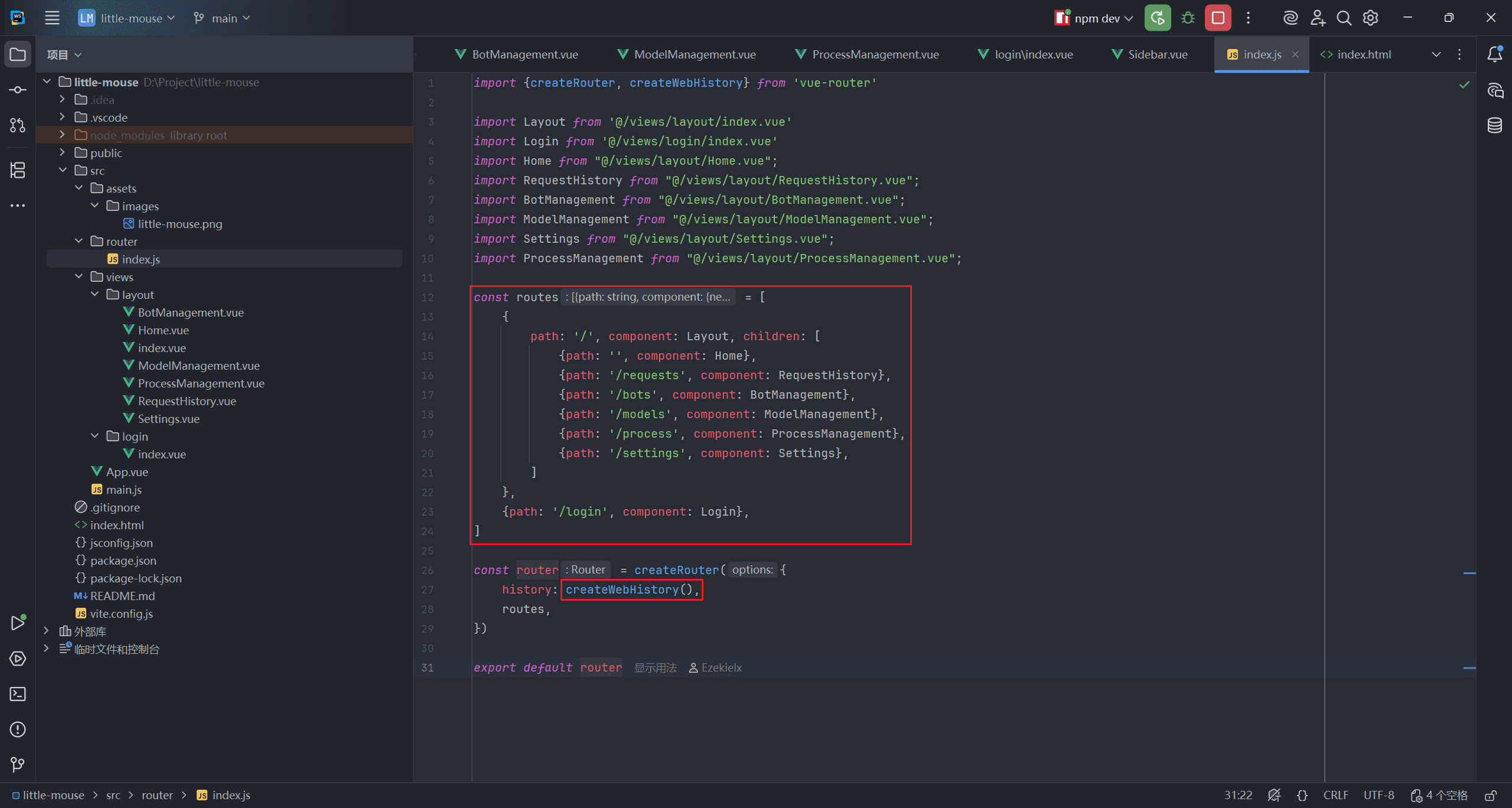Click the Debug bug icon

coord(1188,18)
